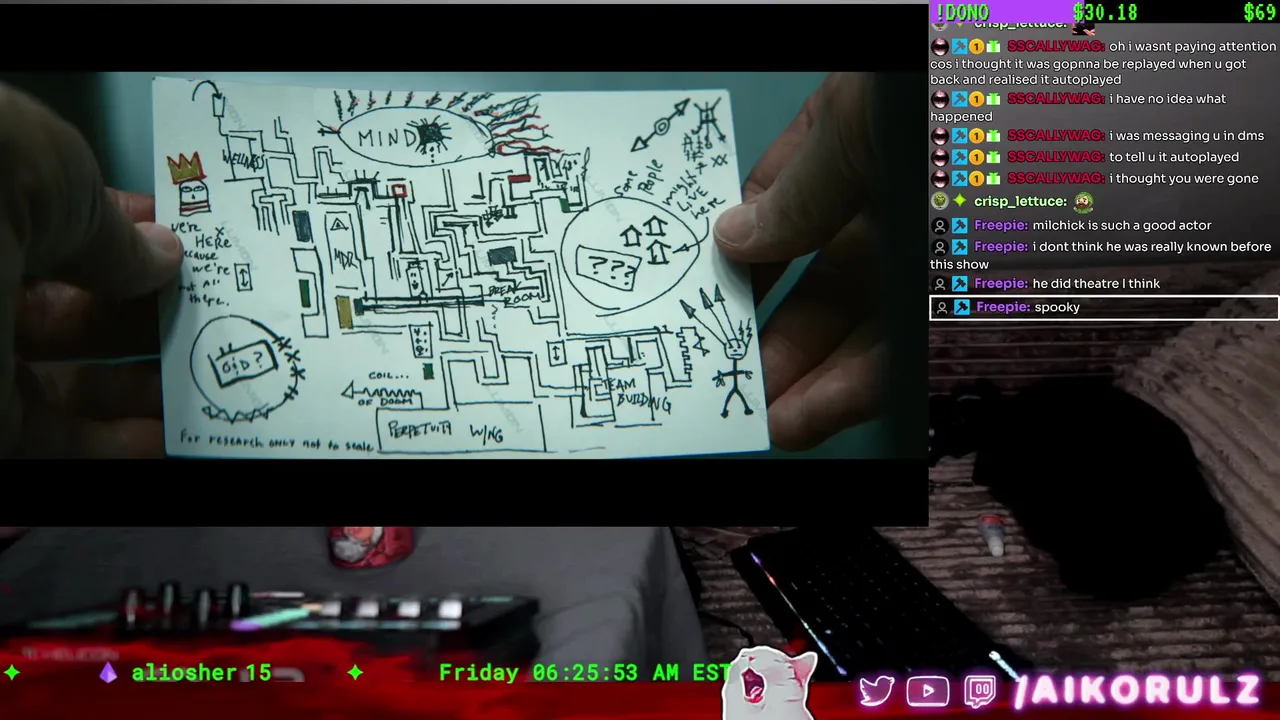Image resolution: width=1280 pixels, height=720 pixels.
Task: Click the purple bits gem next to aliosher
Action: click(108, 673)
